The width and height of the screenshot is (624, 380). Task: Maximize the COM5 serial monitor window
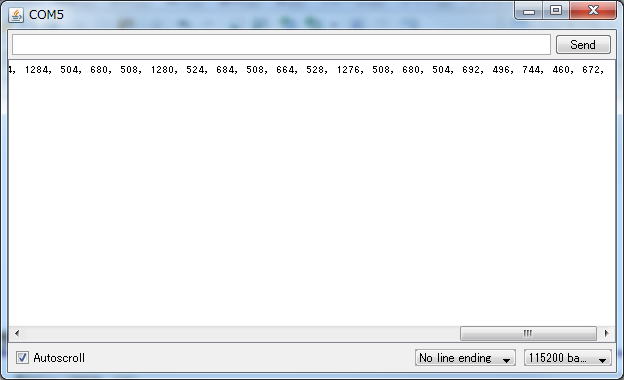(556, 11)
